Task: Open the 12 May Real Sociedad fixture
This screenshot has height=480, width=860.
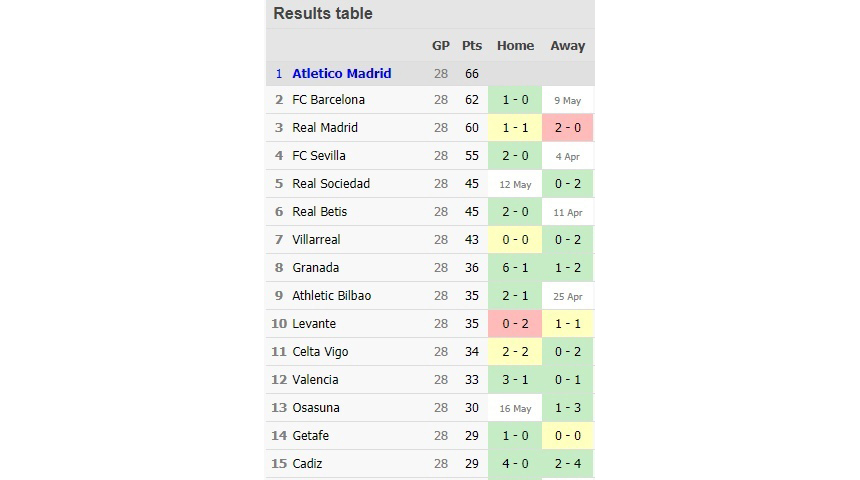Action: pos(515,184)
